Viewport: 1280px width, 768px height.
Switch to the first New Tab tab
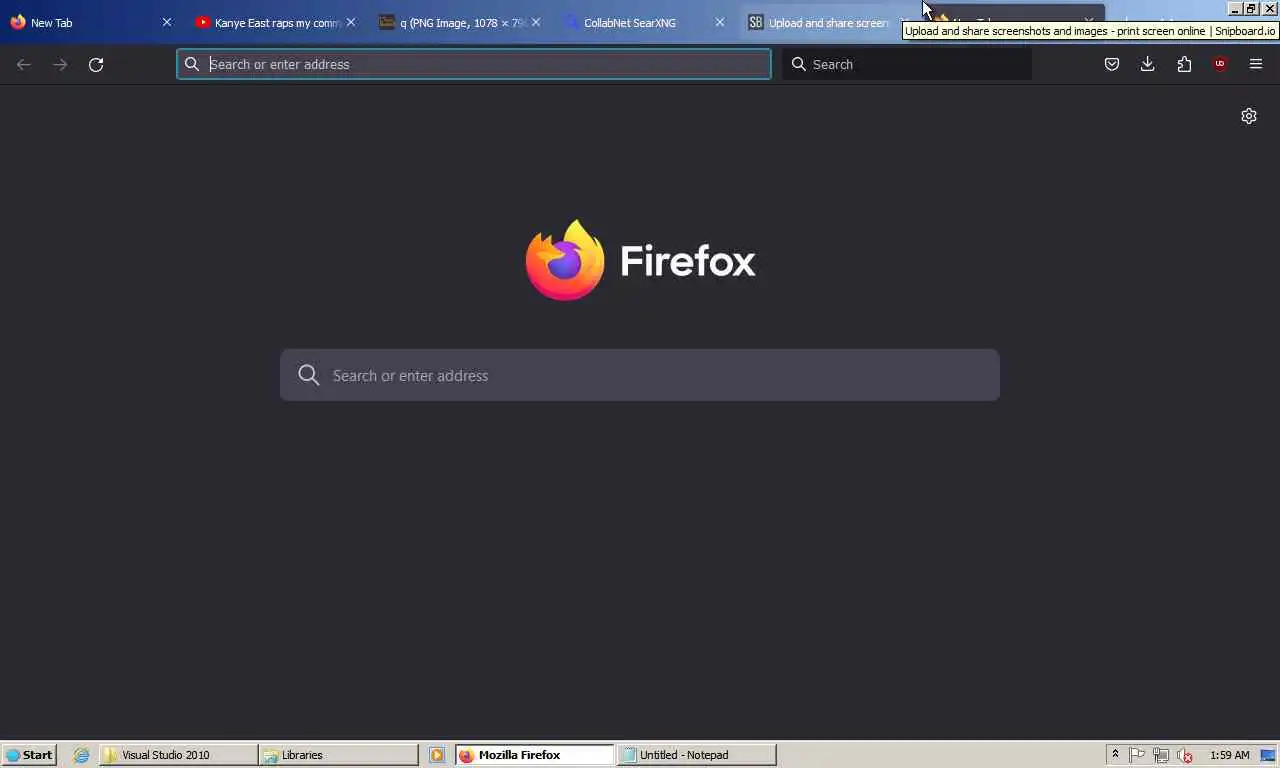pos(90,22)
